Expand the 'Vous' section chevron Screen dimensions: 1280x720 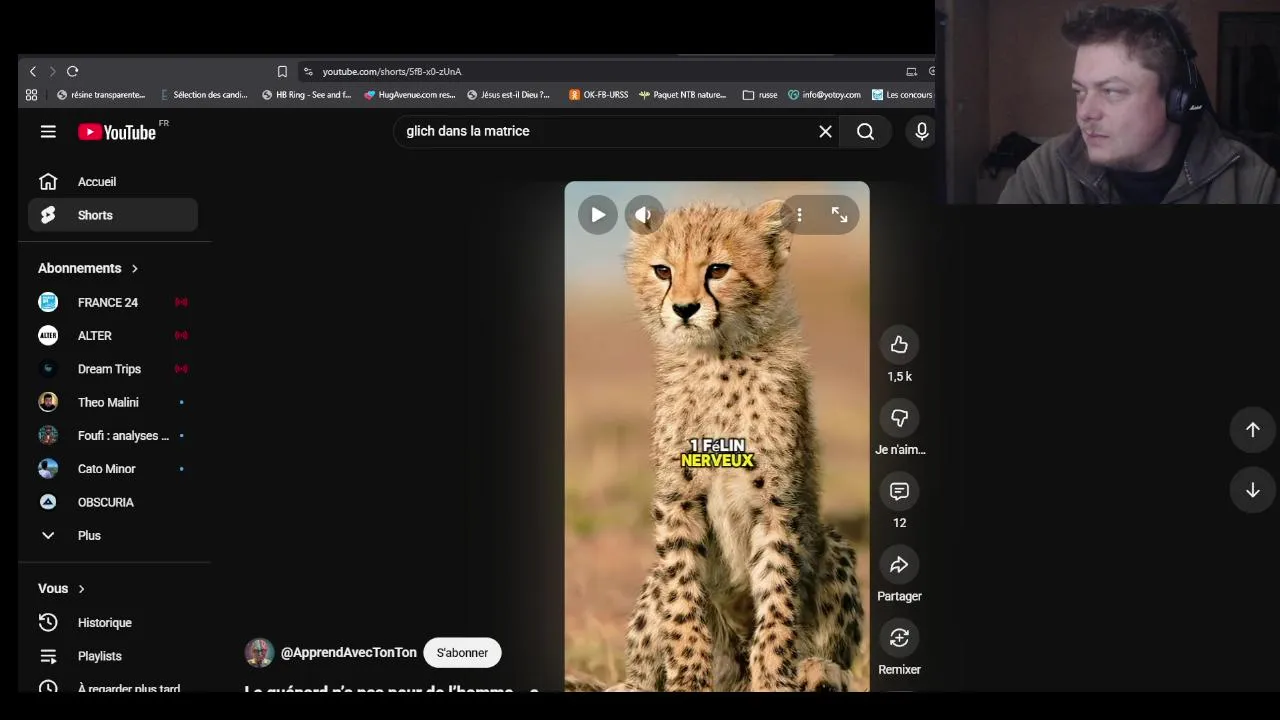[x=81, y=589]
